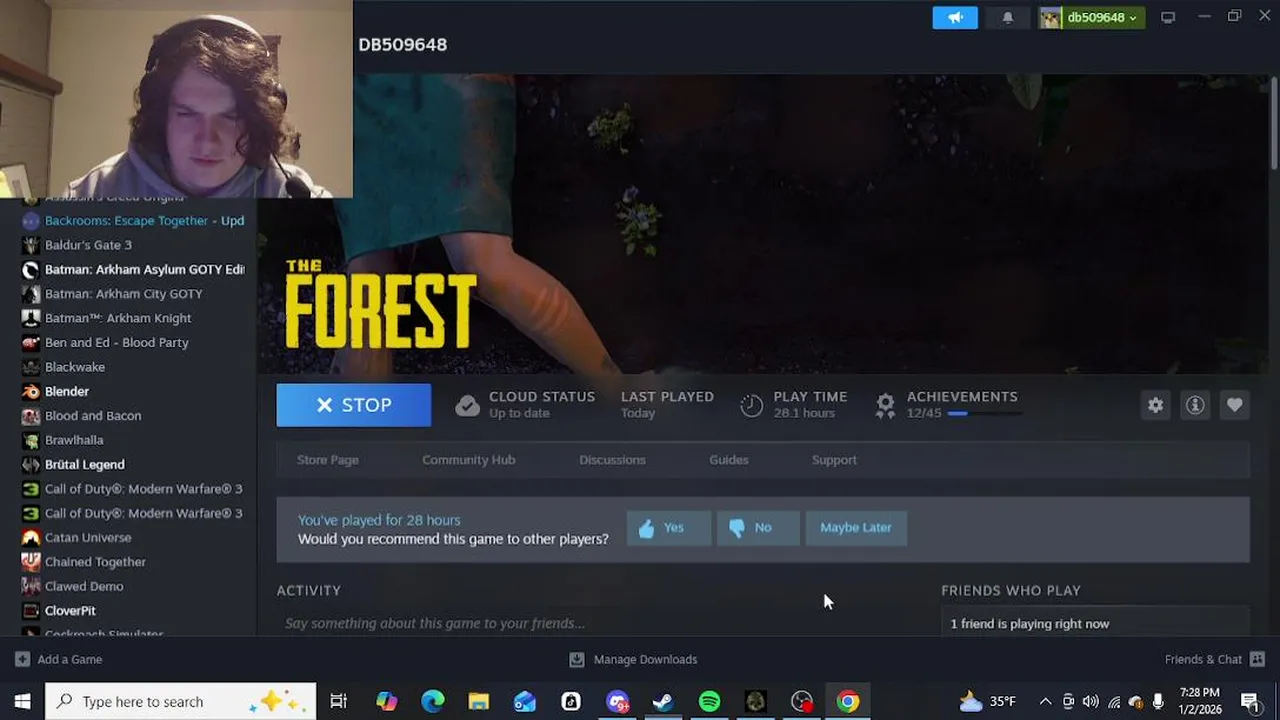The image size is (1280, 720).
Task: Add The Forest to favorites with the heart
Action: pos(1235,405)
